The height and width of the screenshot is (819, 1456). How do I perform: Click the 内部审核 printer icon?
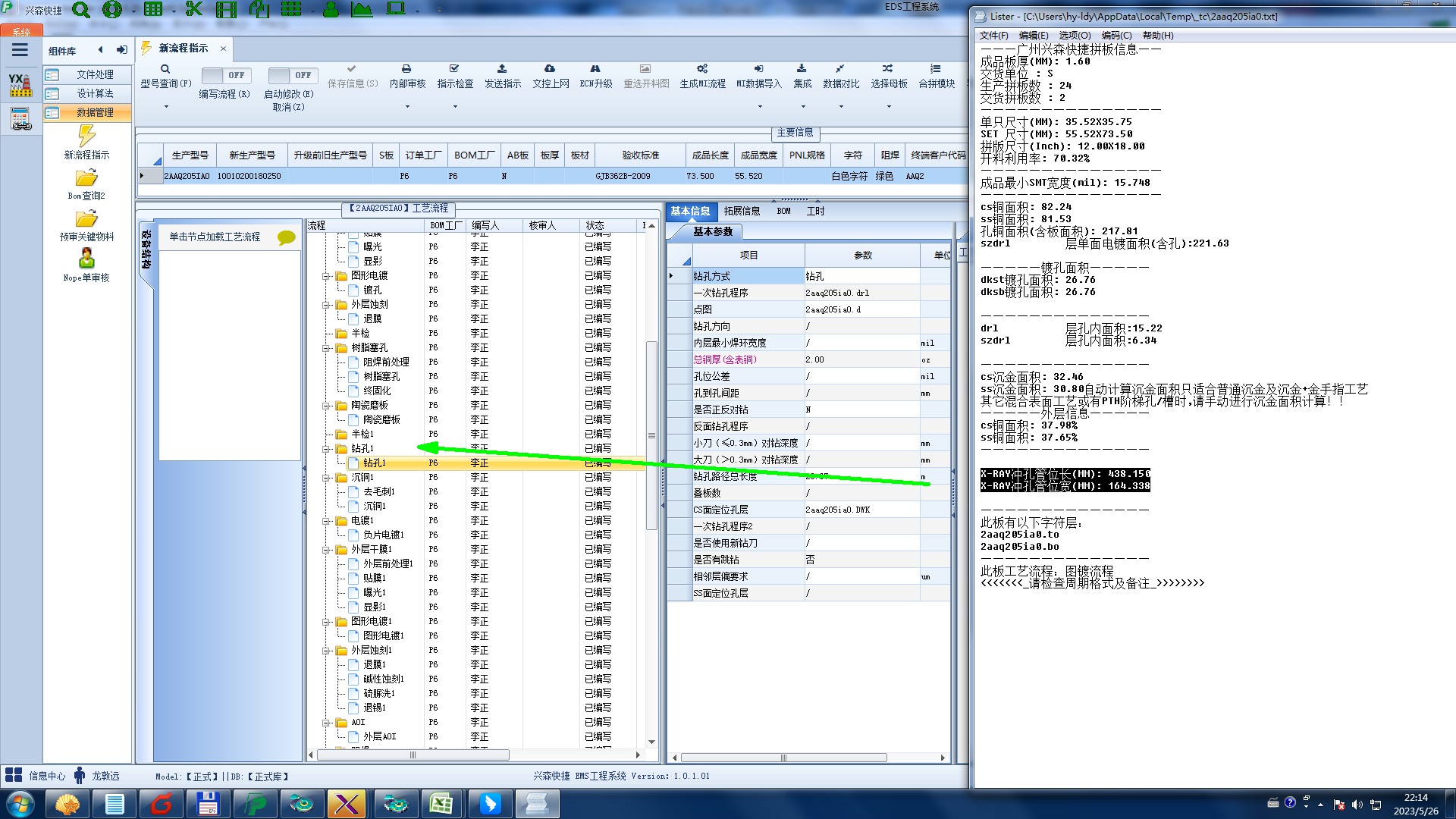click(x=406, y=69)
